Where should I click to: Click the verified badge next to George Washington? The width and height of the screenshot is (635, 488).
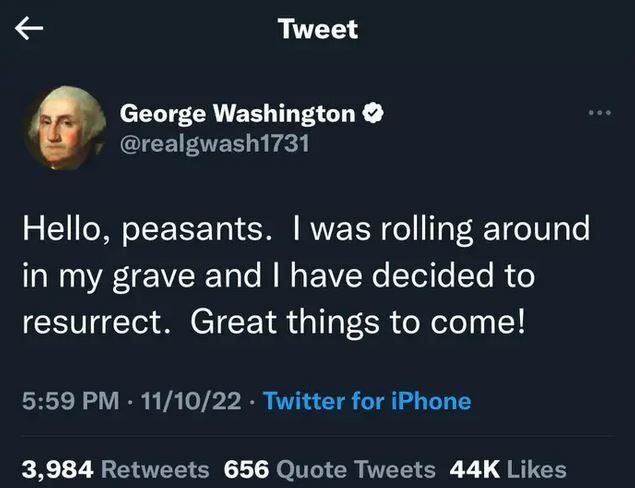[372, 114]
